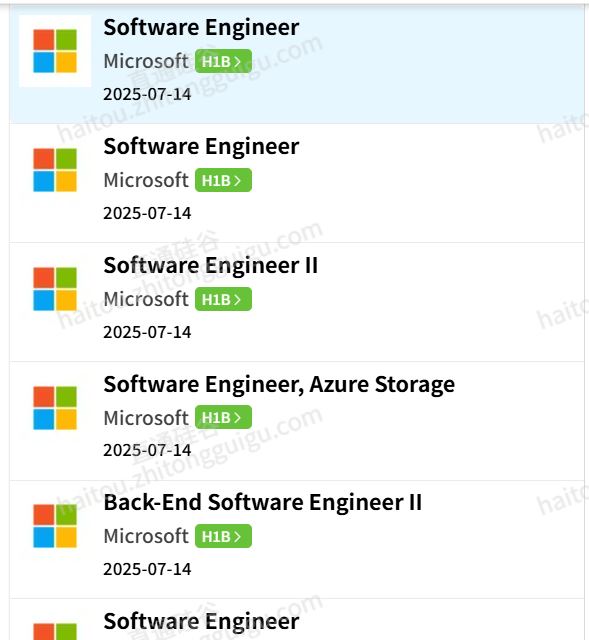Click Microsoft company name in Azure Storage listing
This screenshot has height=640, width=589.
[x=146, y=418]
